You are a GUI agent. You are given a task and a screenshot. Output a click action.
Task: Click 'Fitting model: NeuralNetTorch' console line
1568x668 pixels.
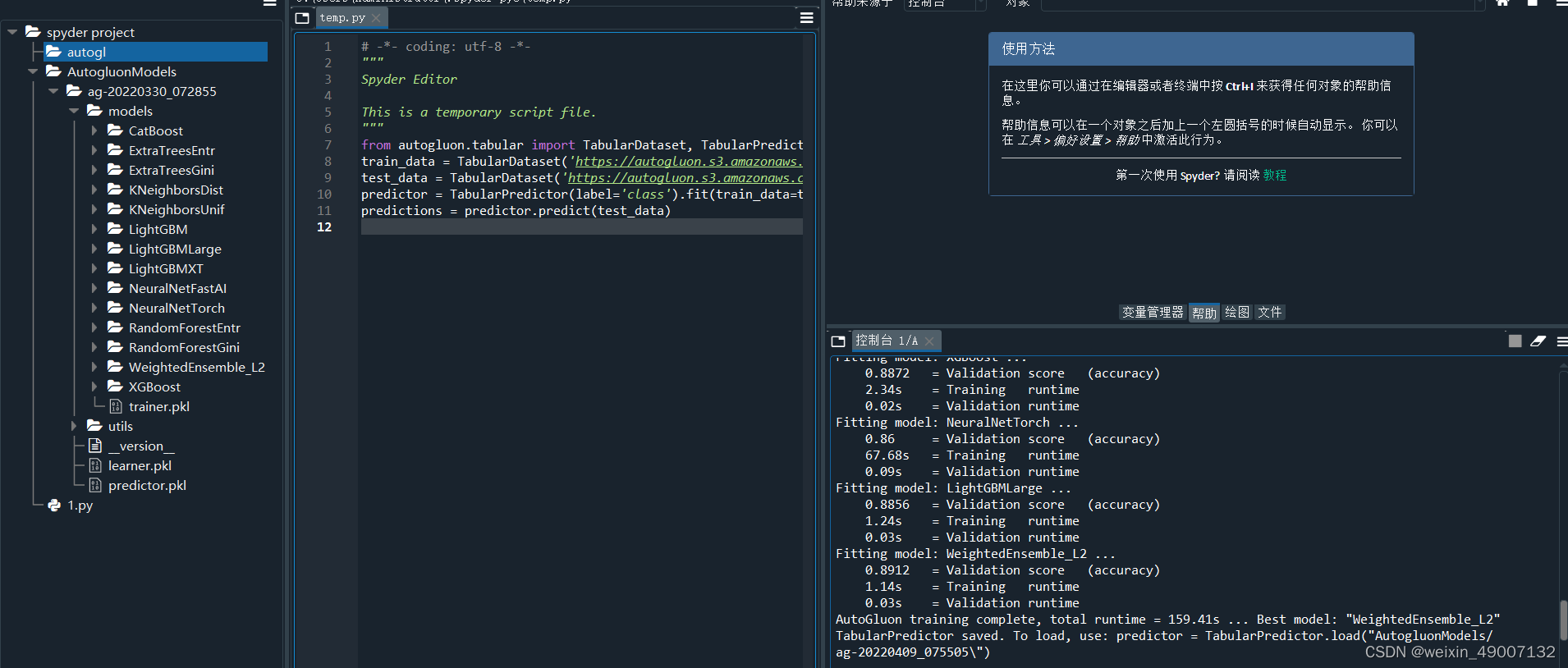(x=957, y=423)
